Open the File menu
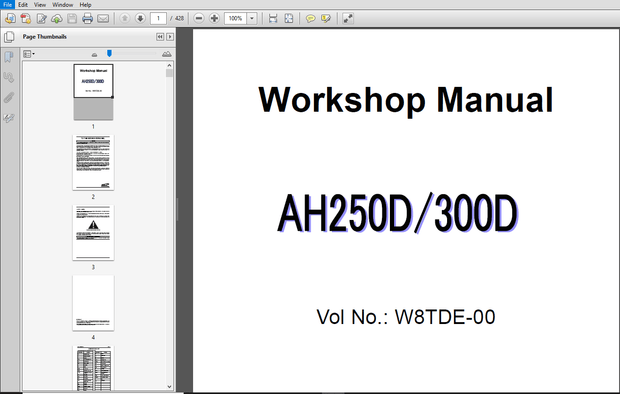 coord(7,5)
